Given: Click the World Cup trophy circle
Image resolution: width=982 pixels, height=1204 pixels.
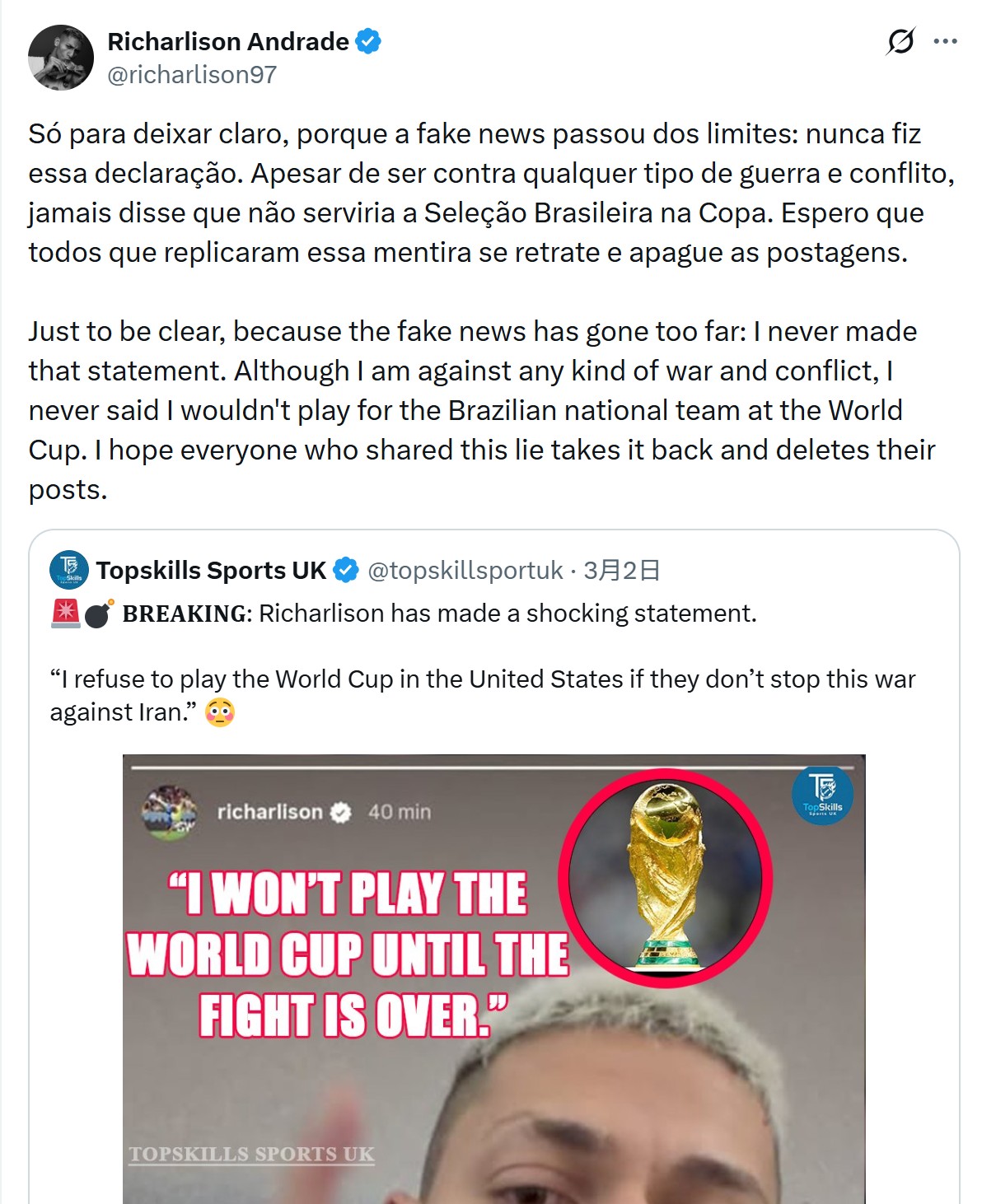Looking at the screenshot, I should [x=666, y=878].
